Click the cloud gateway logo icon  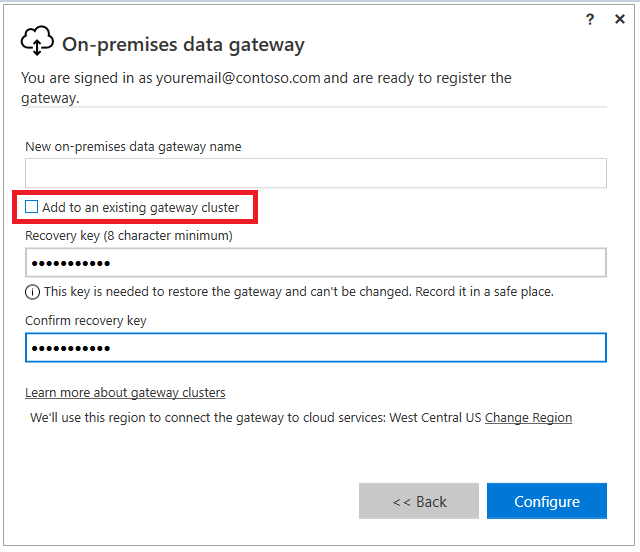(x=37, y=42)
